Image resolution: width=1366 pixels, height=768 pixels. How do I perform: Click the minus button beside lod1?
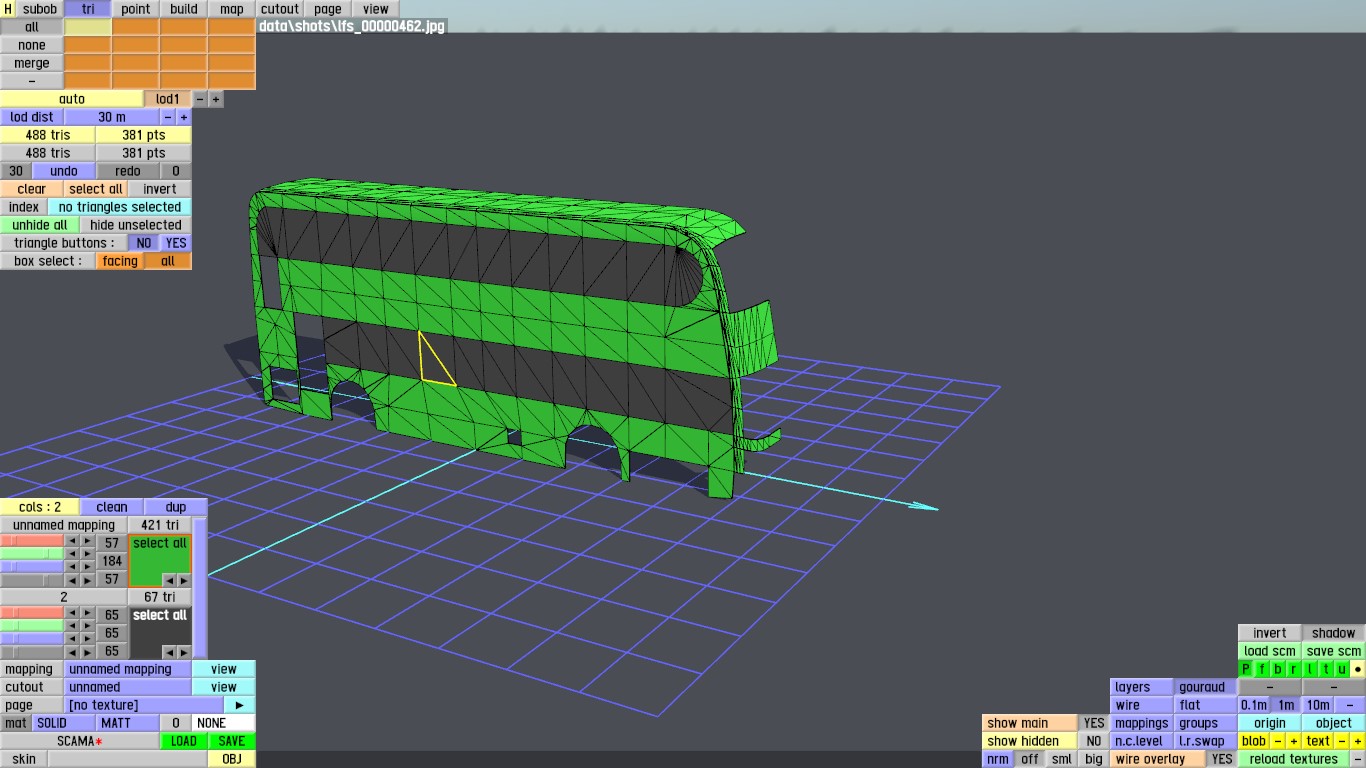pyautogui.click(x=200, y=99)
